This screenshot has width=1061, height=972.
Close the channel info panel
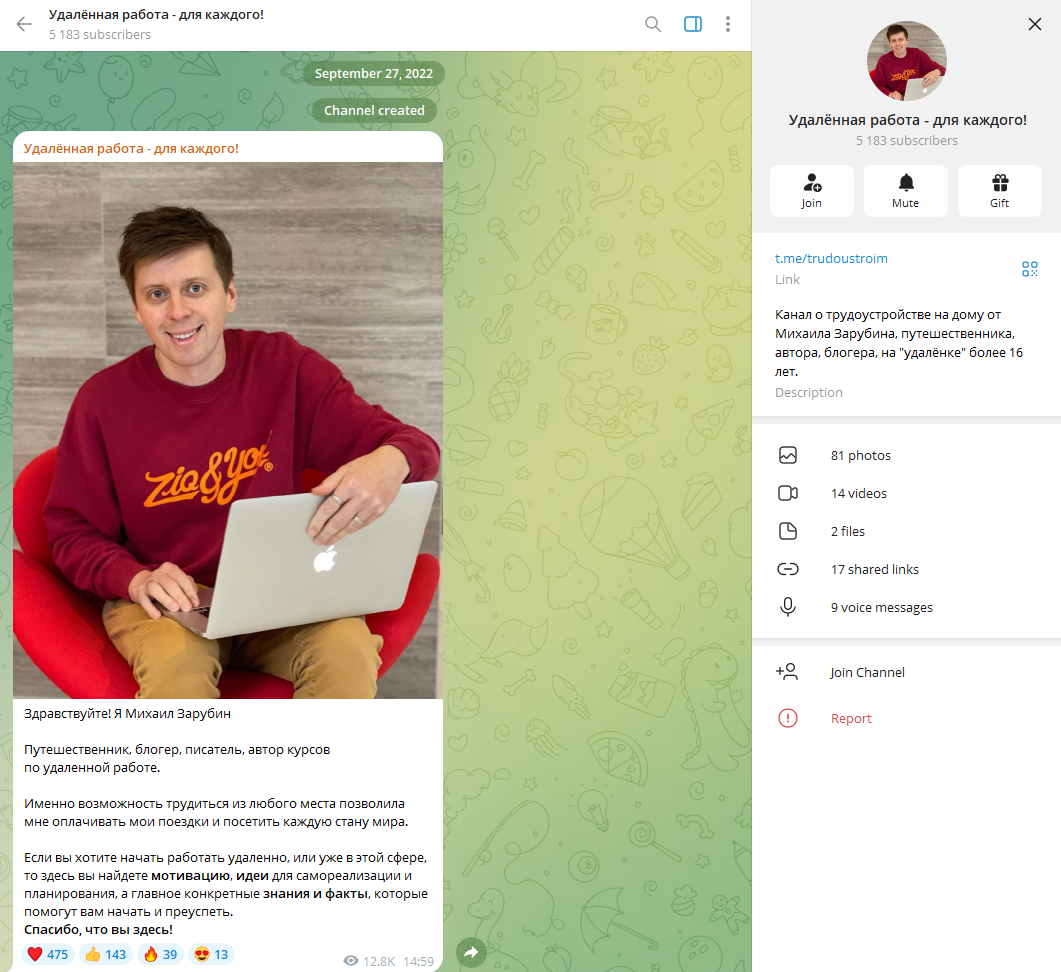coord(1035,24)
